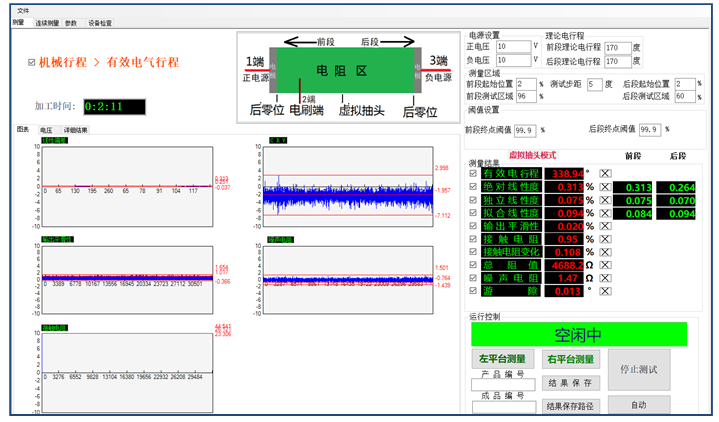719x422 pixels.
Task: Click the 产品编号 input field
Action: point(503,383)
